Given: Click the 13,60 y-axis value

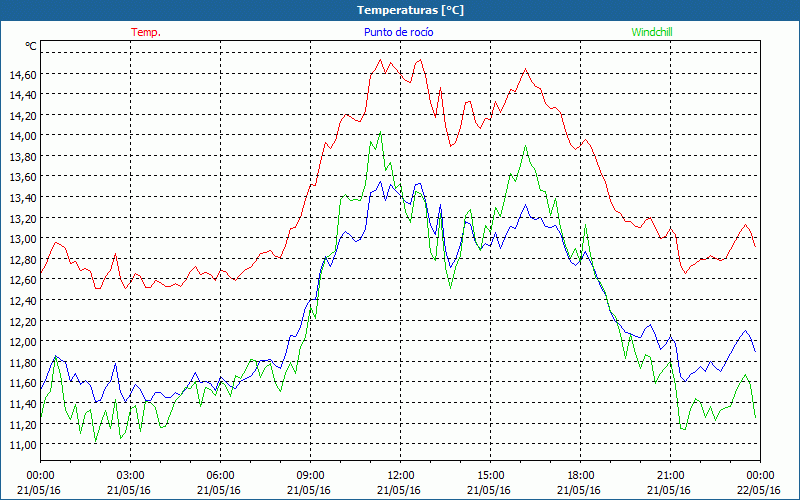Looking at the screenshot, I should [23, 177].
